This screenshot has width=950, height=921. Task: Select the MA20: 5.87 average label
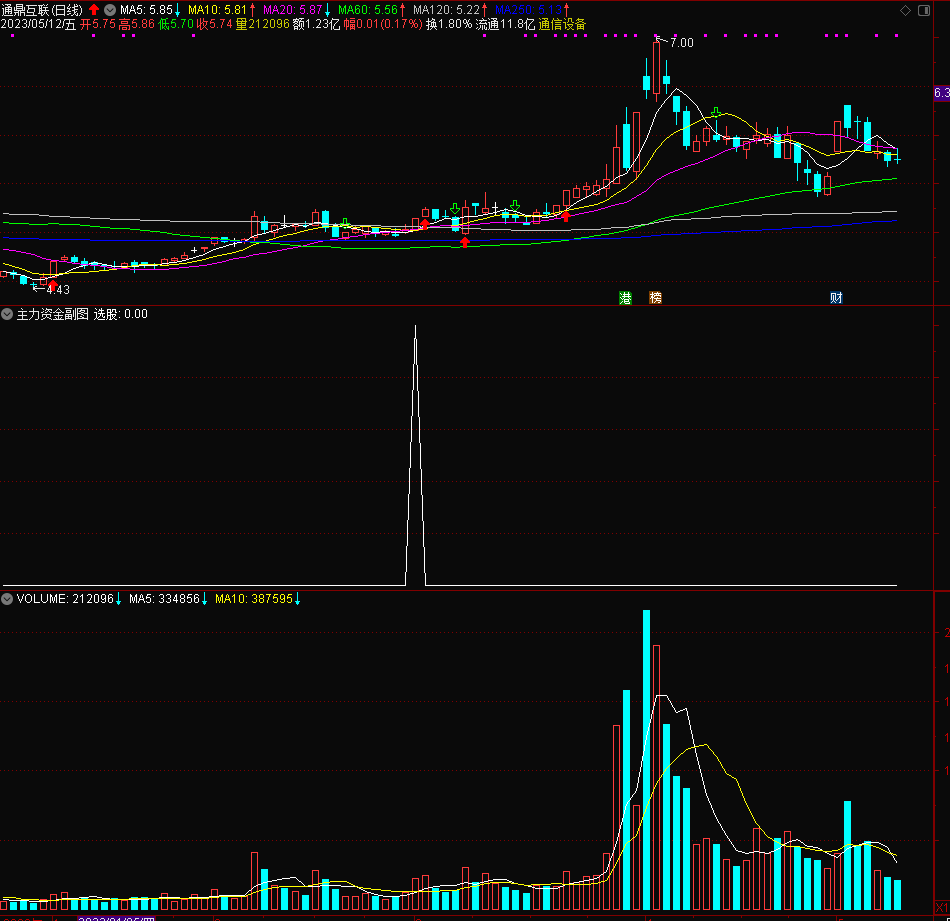[293, 10]
